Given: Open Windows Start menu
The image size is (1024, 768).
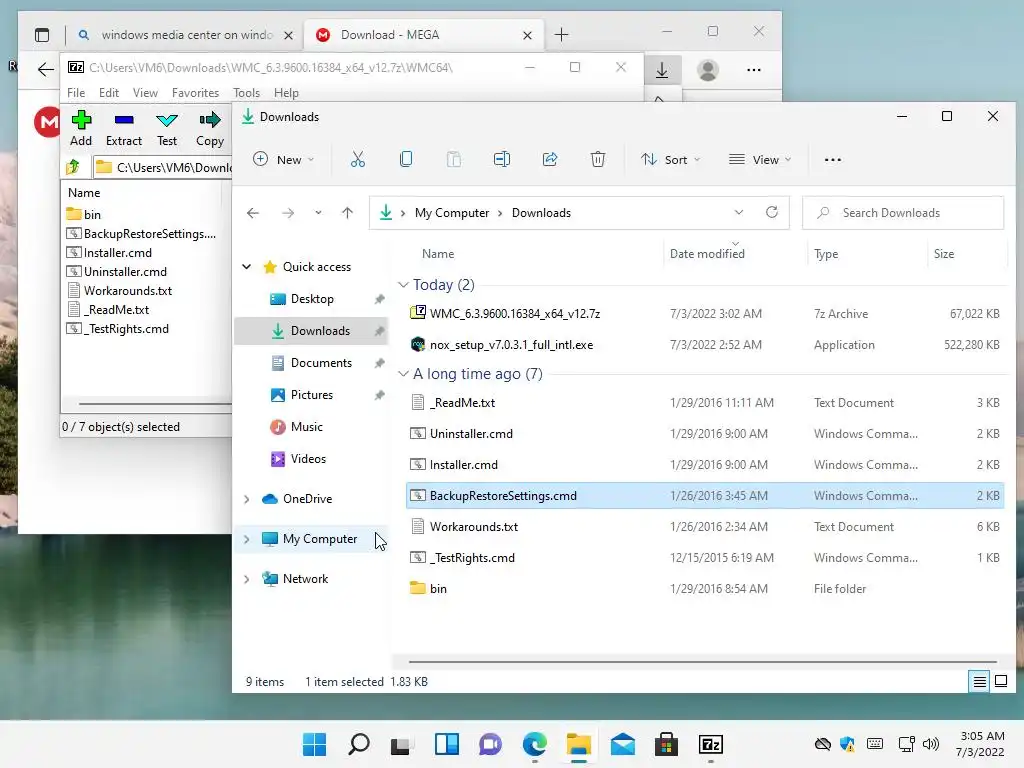Looking at the screenshot, I should click(x=314, y=744).
